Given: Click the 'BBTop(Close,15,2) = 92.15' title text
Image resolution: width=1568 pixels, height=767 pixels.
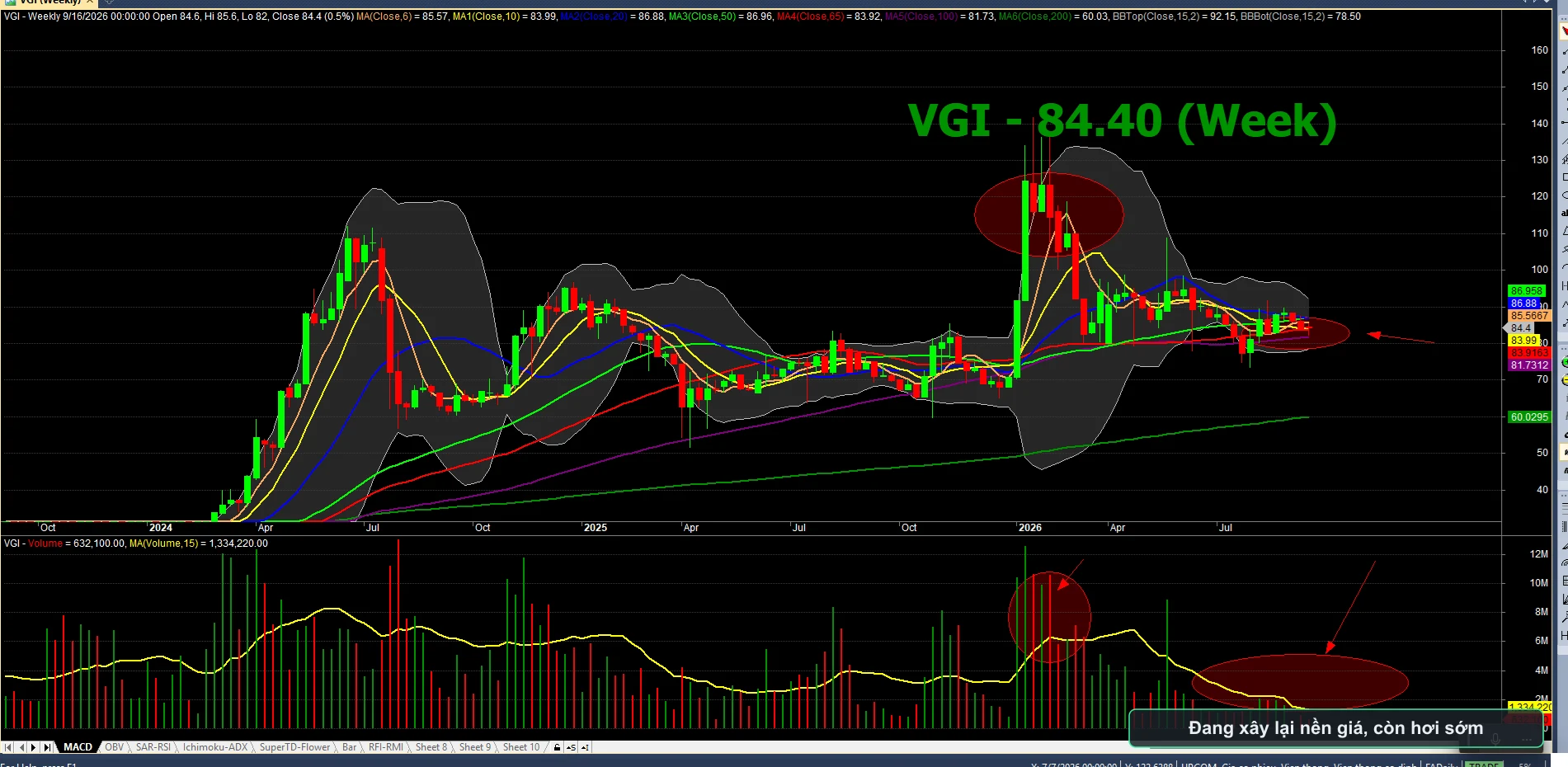Looking at the screenshot, I should (x=1175, y=16).
